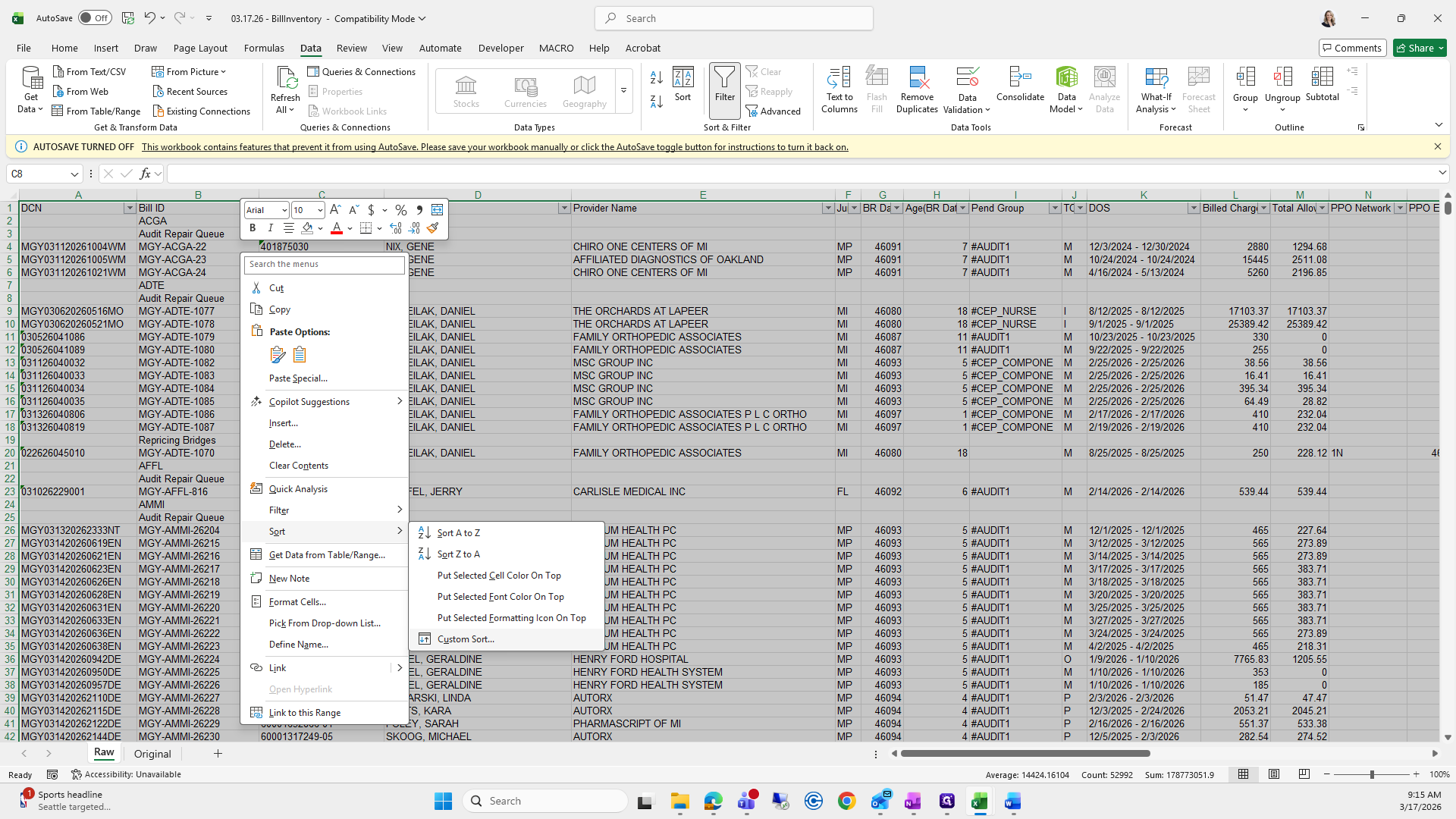Select Custom Sort from the submenu

[466, 639]
